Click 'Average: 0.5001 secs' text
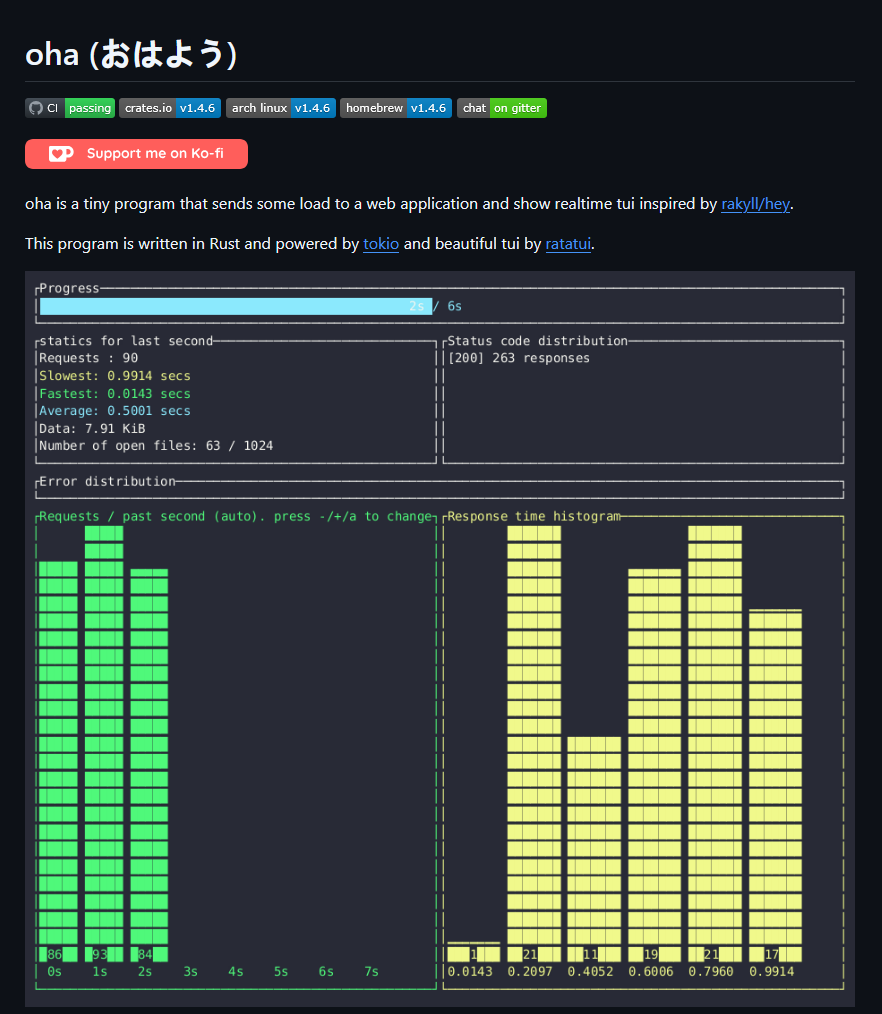 114,411
